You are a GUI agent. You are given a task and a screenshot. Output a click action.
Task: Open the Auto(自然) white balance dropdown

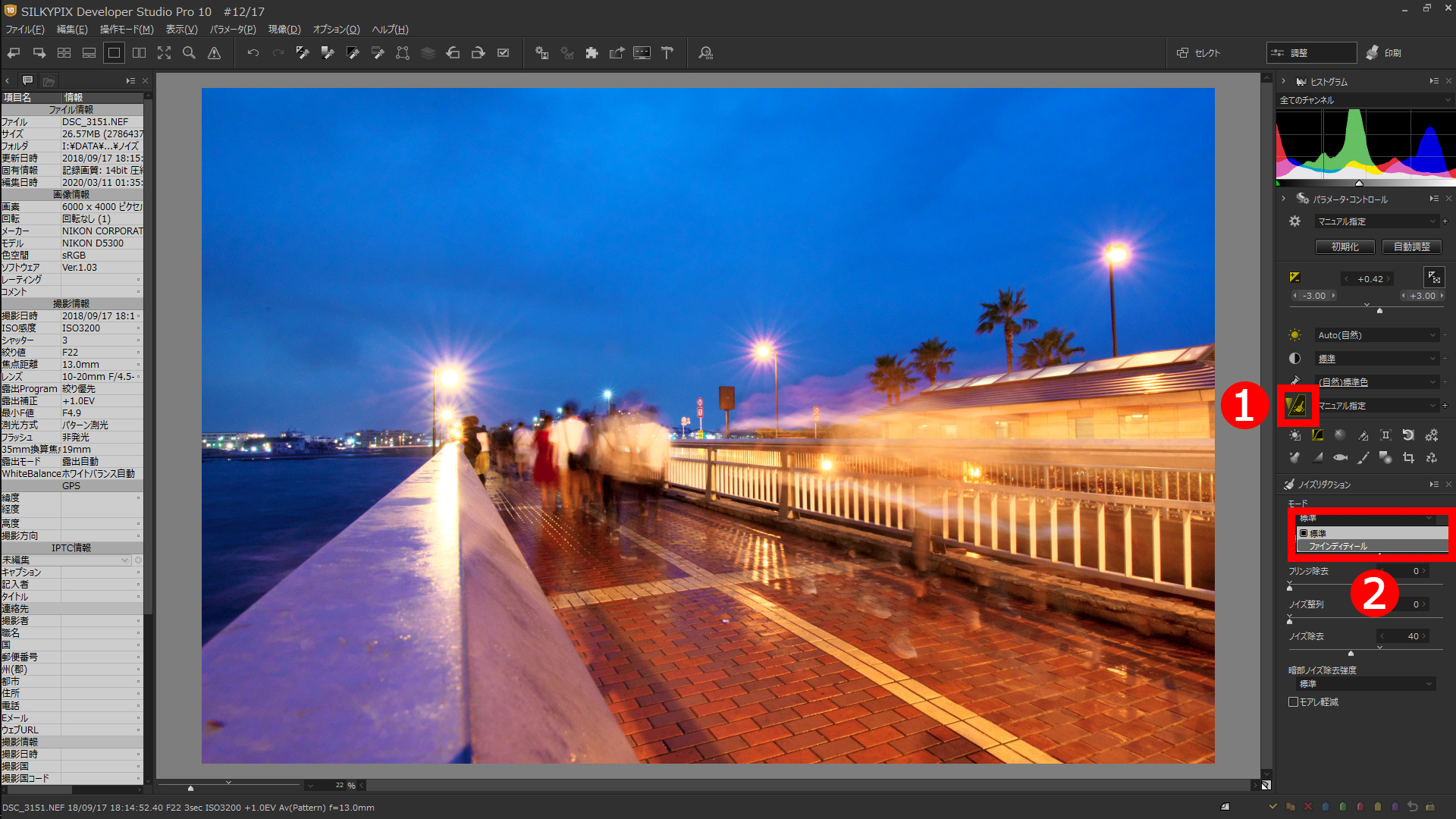point(1376,335)
